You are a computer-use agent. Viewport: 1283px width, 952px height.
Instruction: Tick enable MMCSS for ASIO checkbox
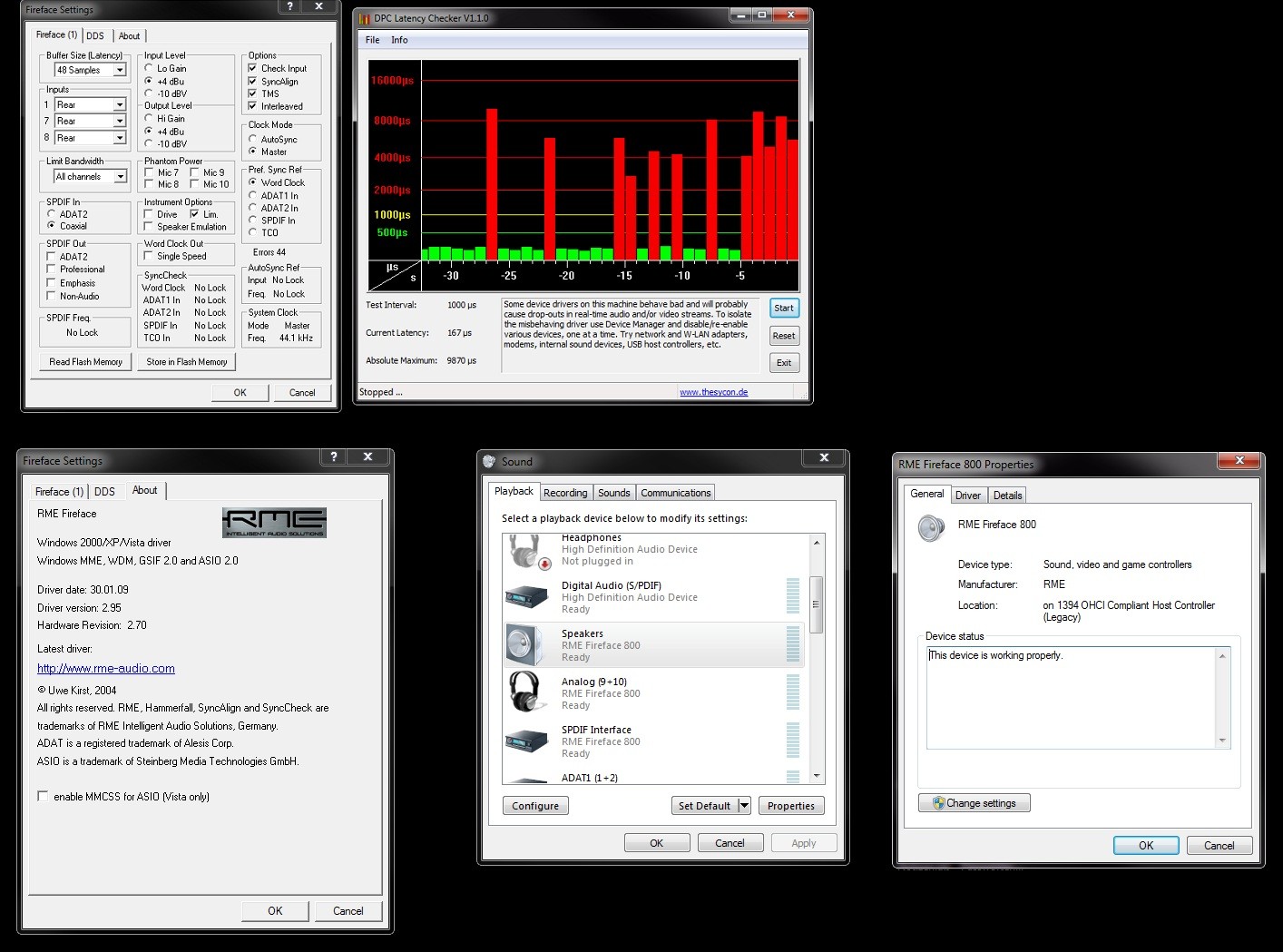(x=43, y=796)
